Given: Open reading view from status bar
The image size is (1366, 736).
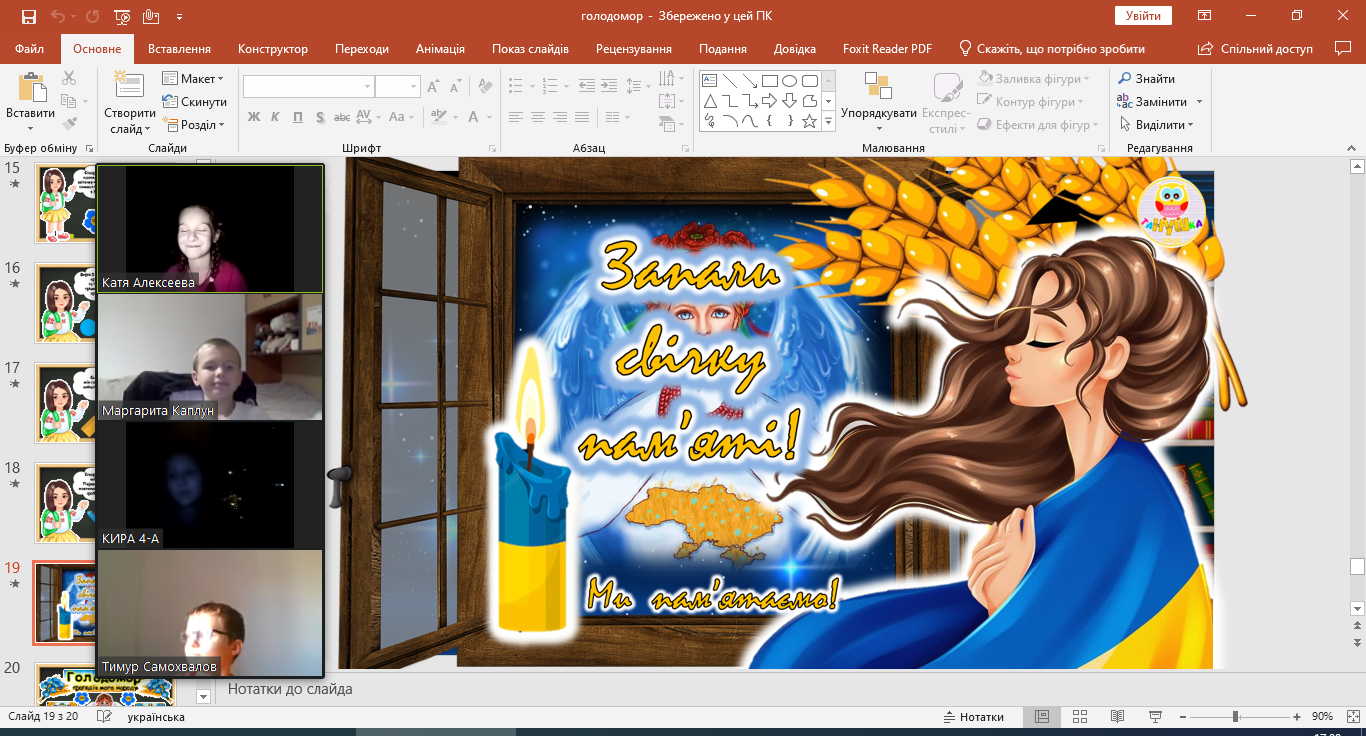Looking at the screenshot, I should tap(1117, 717).
